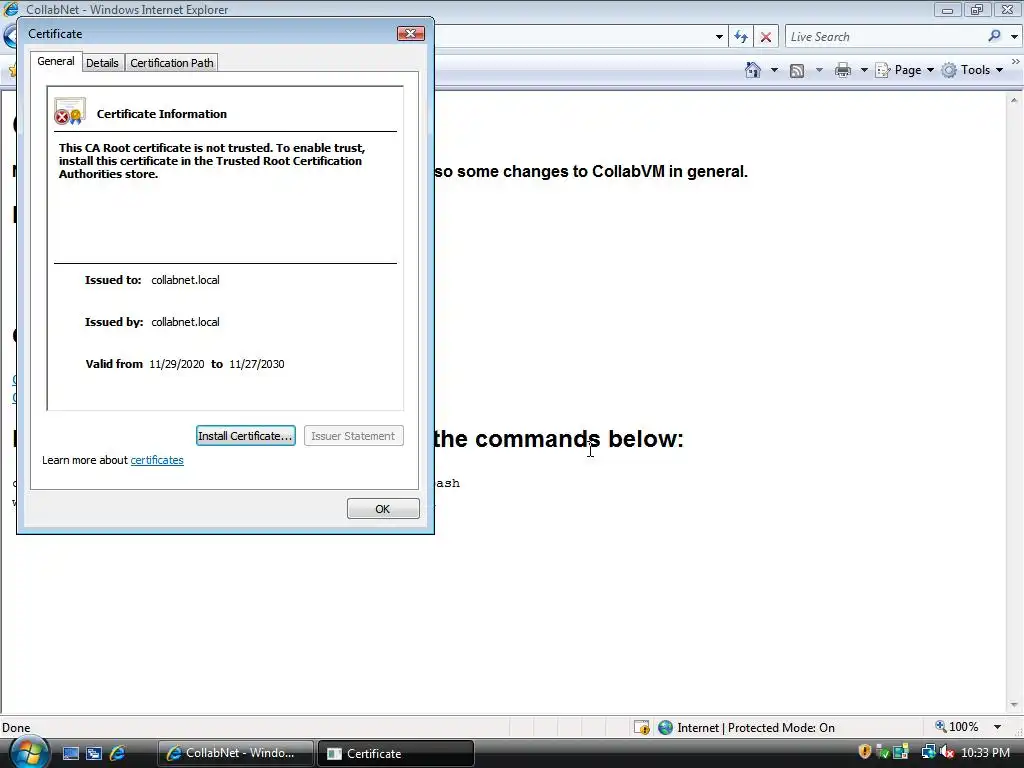The width and height of the screenshot is (1024, 768).
Task: Open the Windows Start orb
Action: point(28,752)
